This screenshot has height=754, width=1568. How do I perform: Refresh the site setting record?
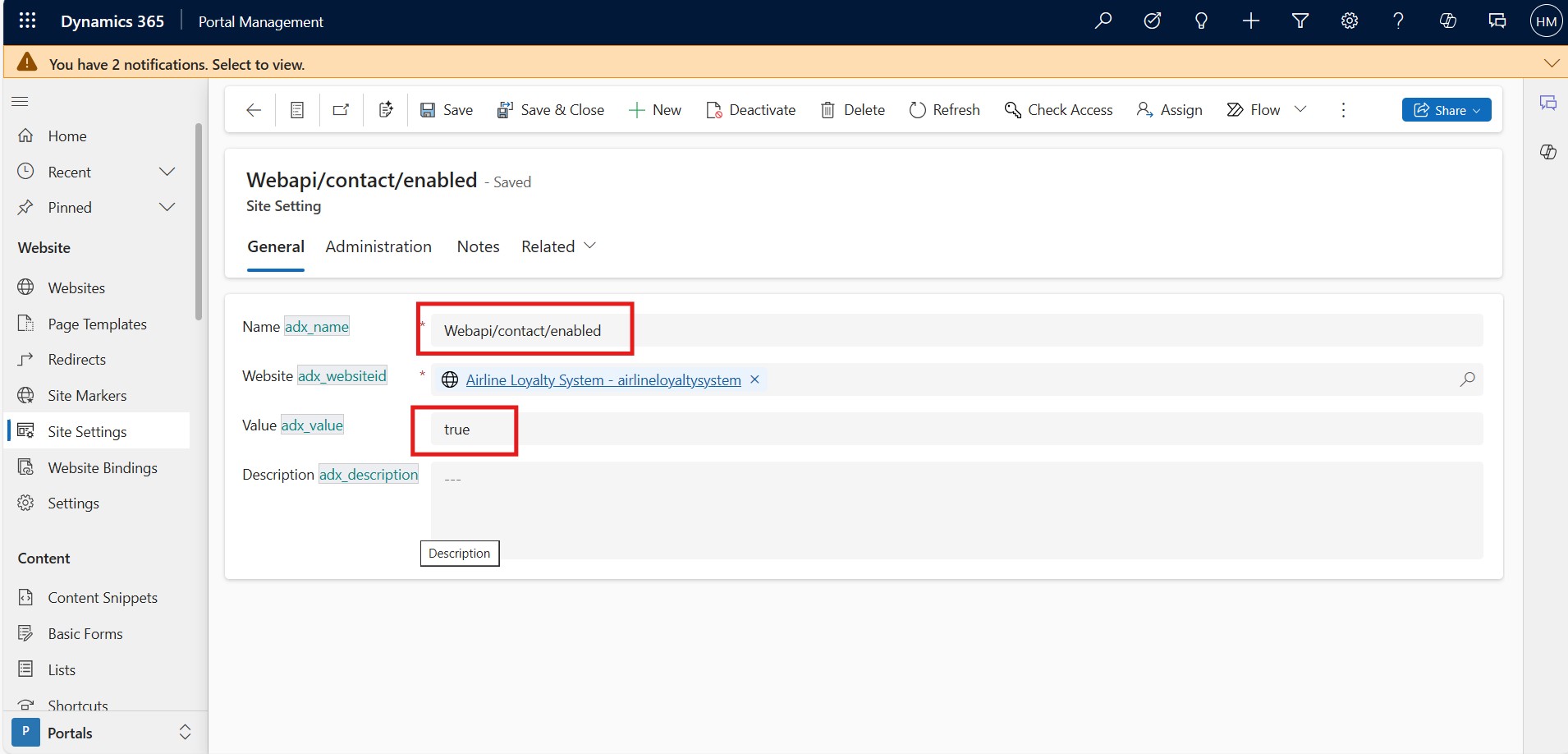point(945,109)
